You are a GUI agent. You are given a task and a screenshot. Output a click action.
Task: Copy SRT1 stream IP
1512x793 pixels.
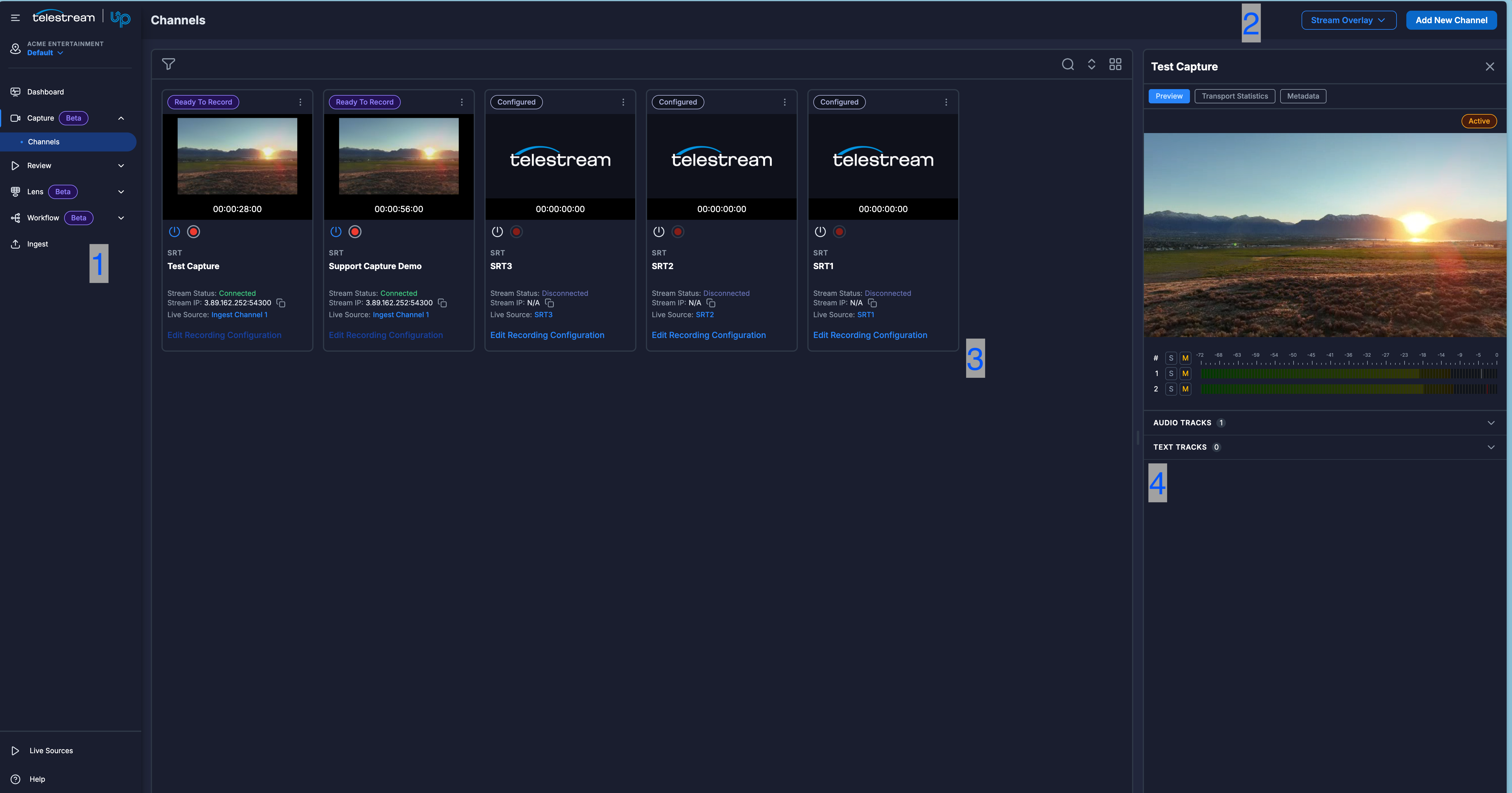(x=872, y=303)
